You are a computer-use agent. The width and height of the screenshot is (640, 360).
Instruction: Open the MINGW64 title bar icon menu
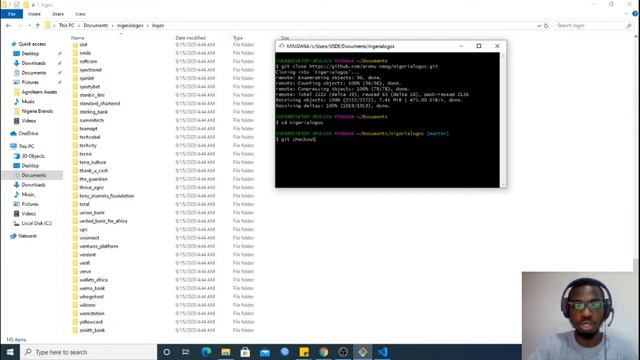281,46
